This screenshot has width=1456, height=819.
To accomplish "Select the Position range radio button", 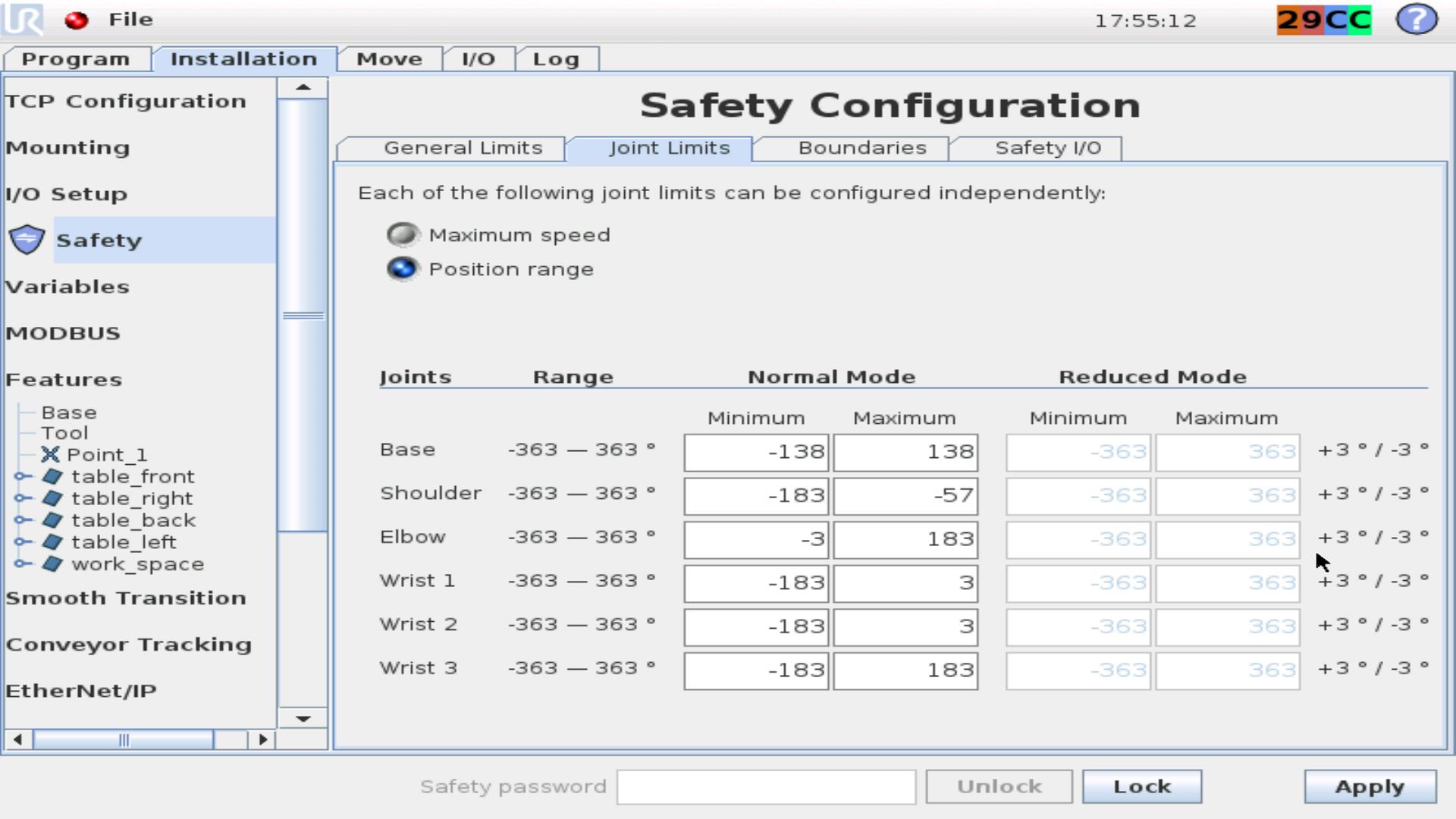I will (x=403, y=269).
